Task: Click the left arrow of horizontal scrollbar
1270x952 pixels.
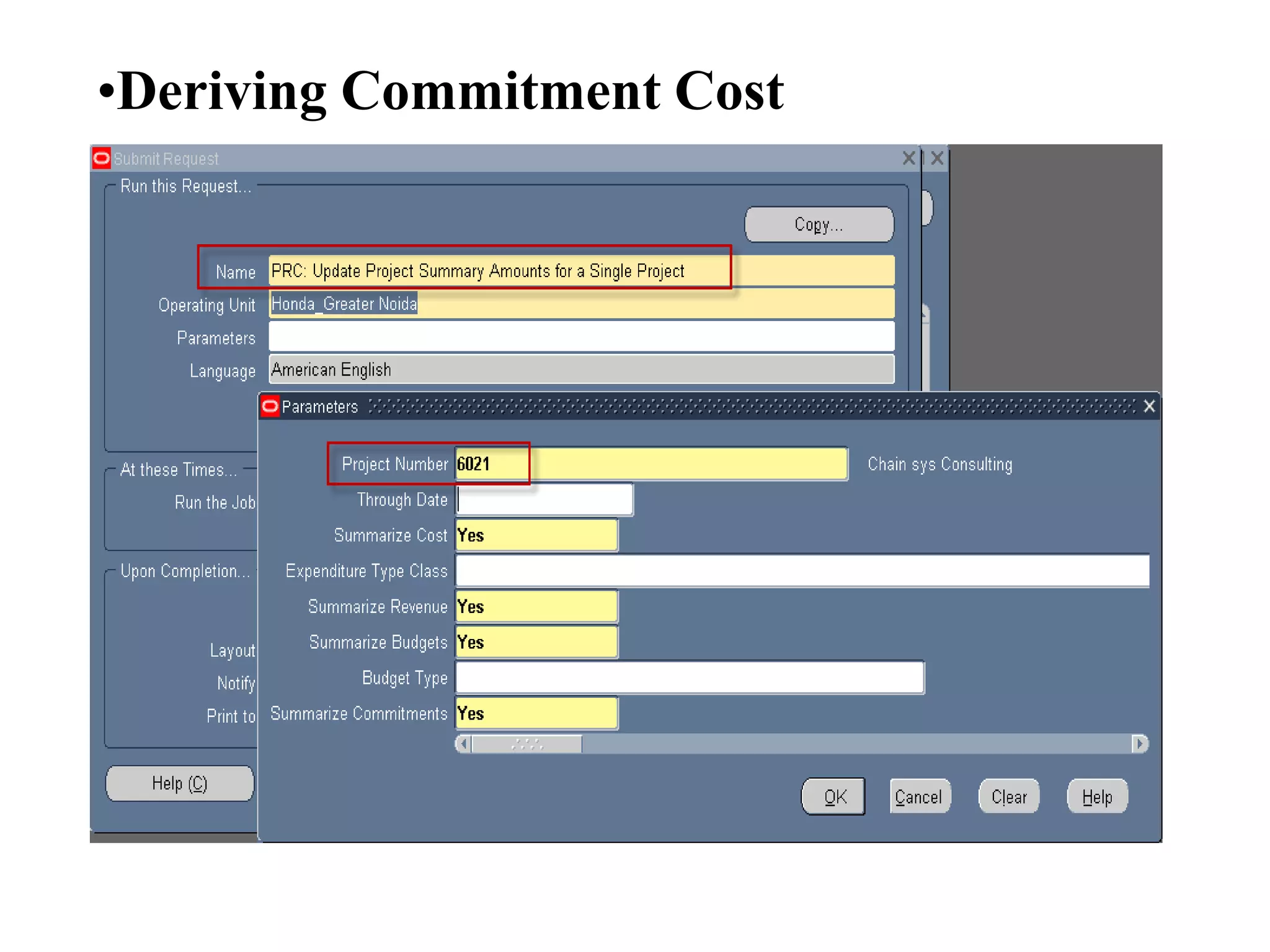Action: (463, 744)
